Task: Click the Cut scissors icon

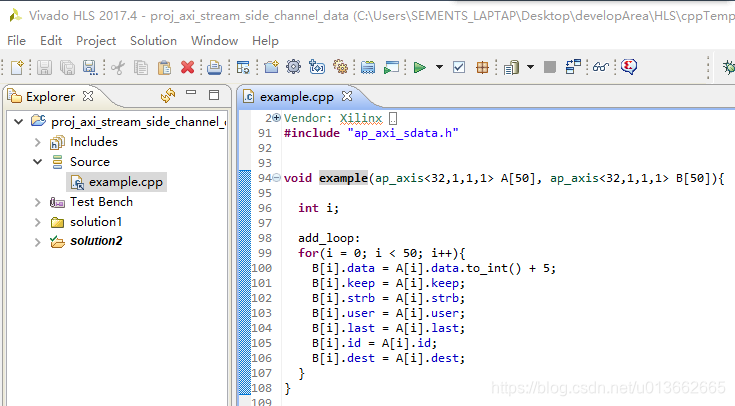Action: point(118,68)
